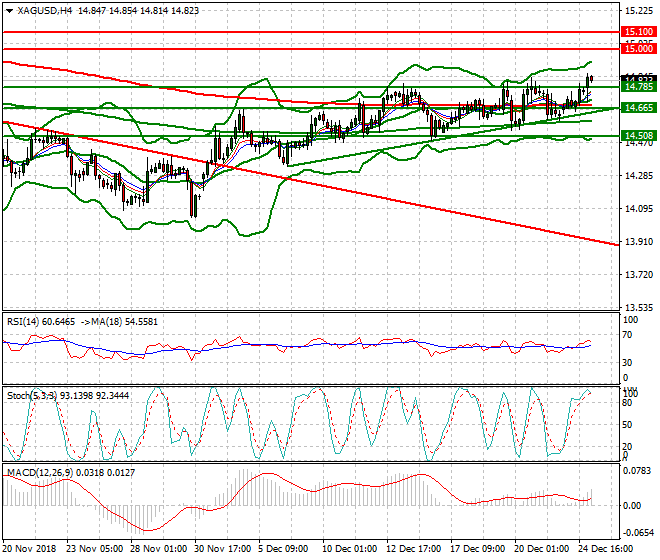
Task: Click the red 15.100 price label
Action: pyautogui.click(x=639, y=32)
